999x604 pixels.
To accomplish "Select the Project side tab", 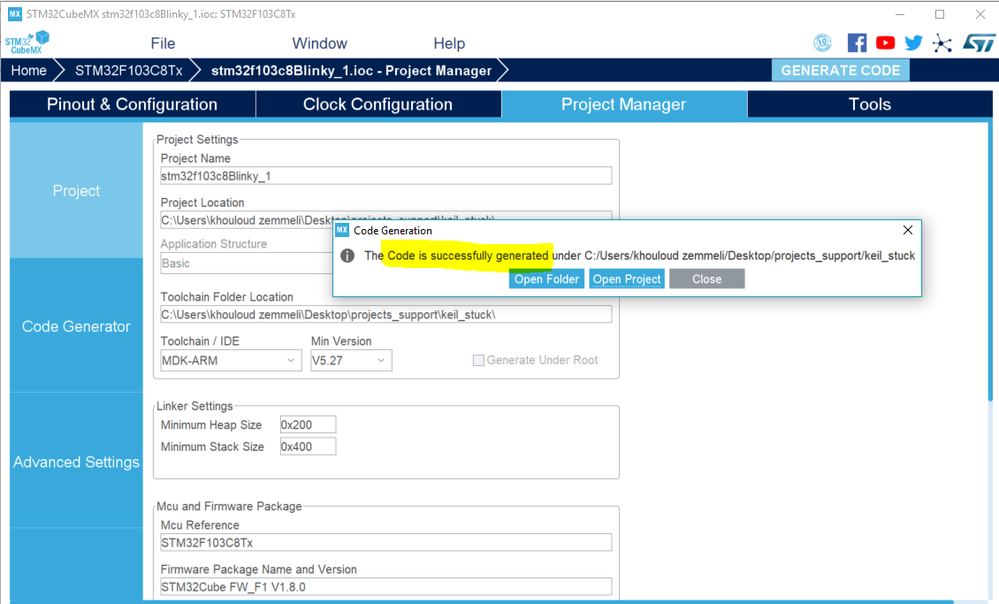I will 76,191.
